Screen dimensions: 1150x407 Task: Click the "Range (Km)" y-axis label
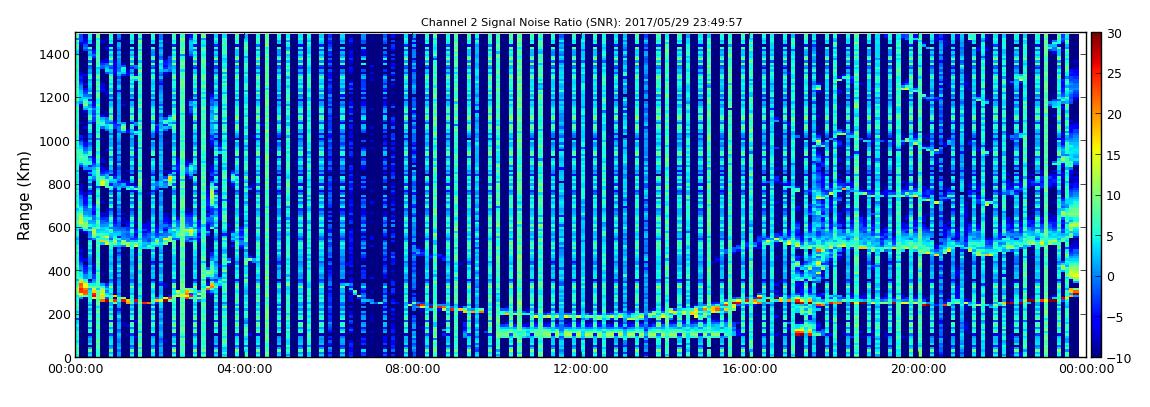(23, 196)
